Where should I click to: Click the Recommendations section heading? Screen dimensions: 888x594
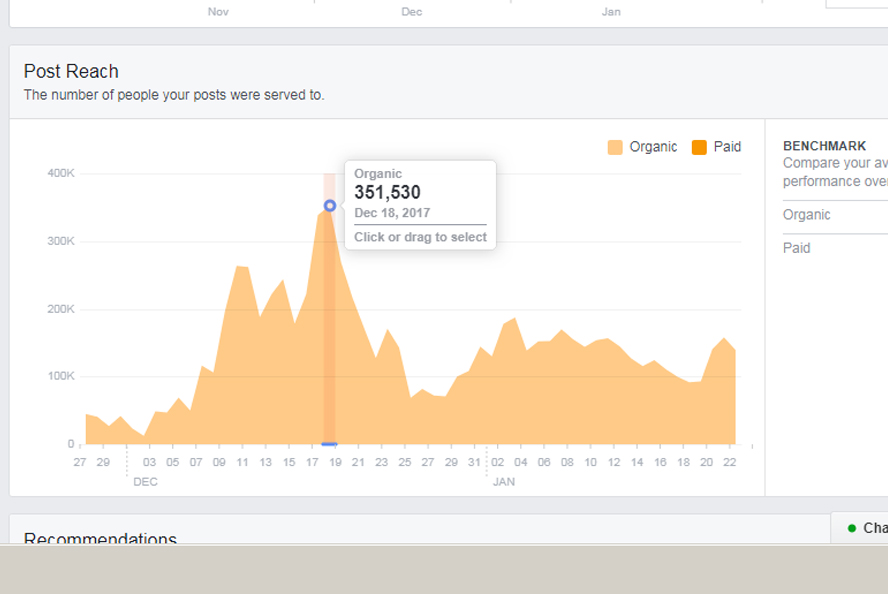click(100, 537)
